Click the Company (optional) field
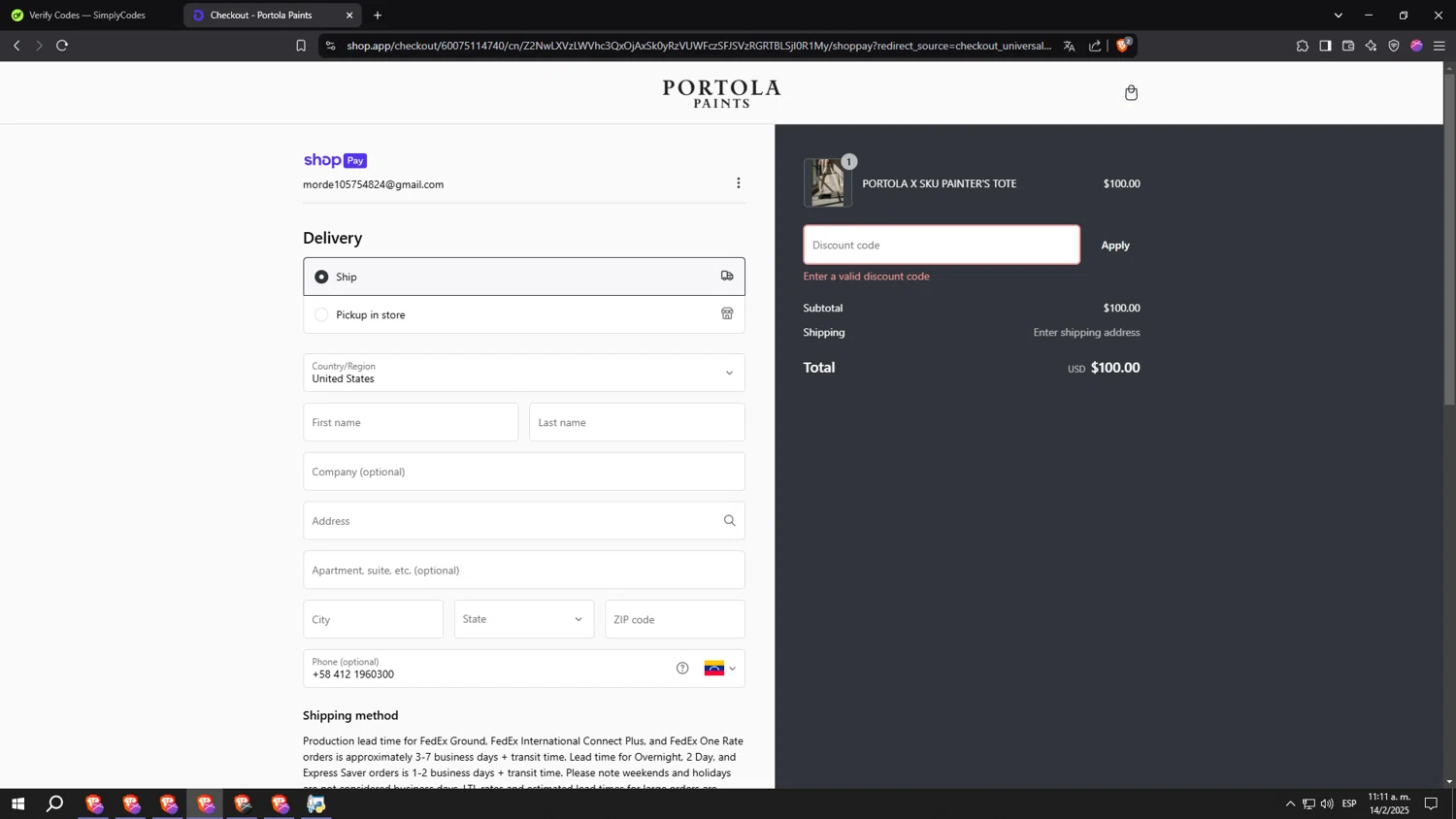The image size is (1456, 819). 524,472
